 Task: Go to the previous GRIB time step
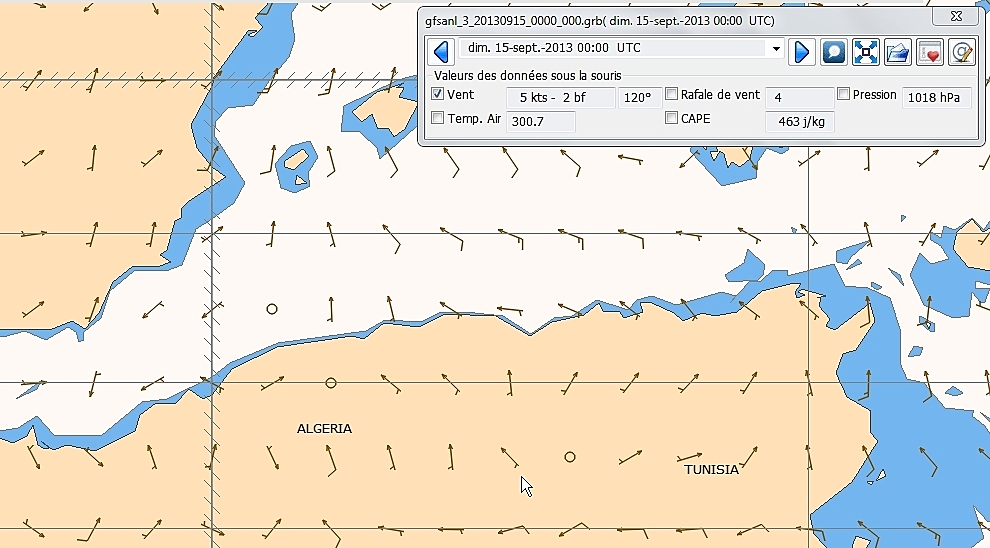coord(441,52)
